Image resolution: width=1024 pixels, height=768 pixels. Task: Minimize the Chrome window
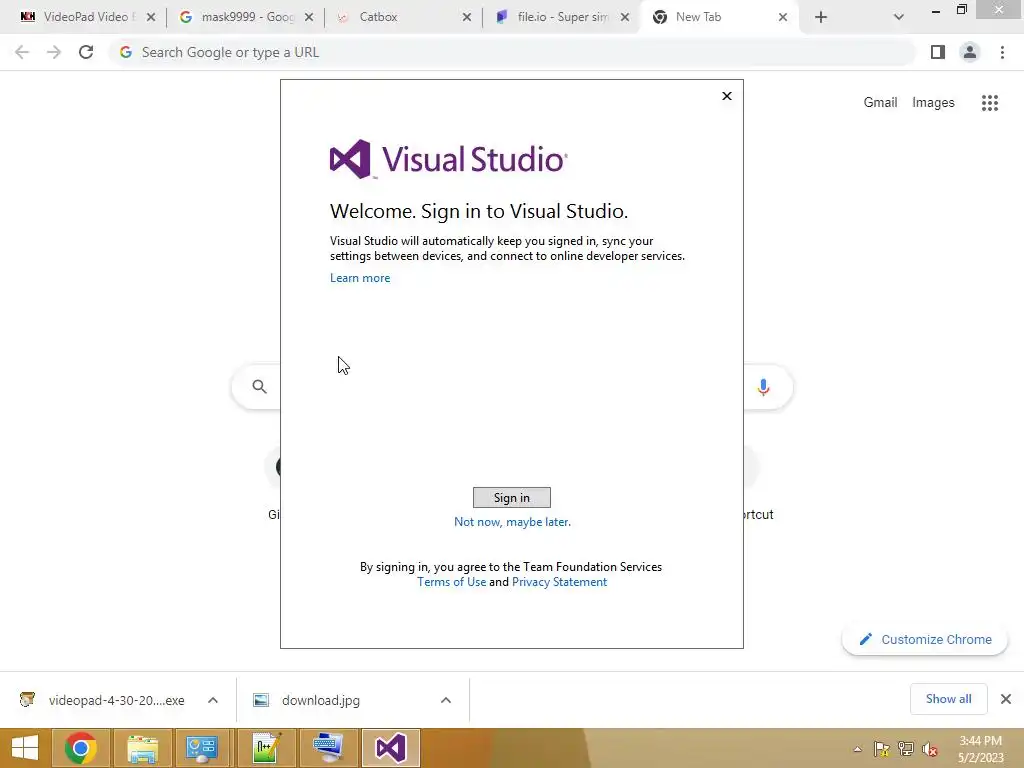point(936,10)
